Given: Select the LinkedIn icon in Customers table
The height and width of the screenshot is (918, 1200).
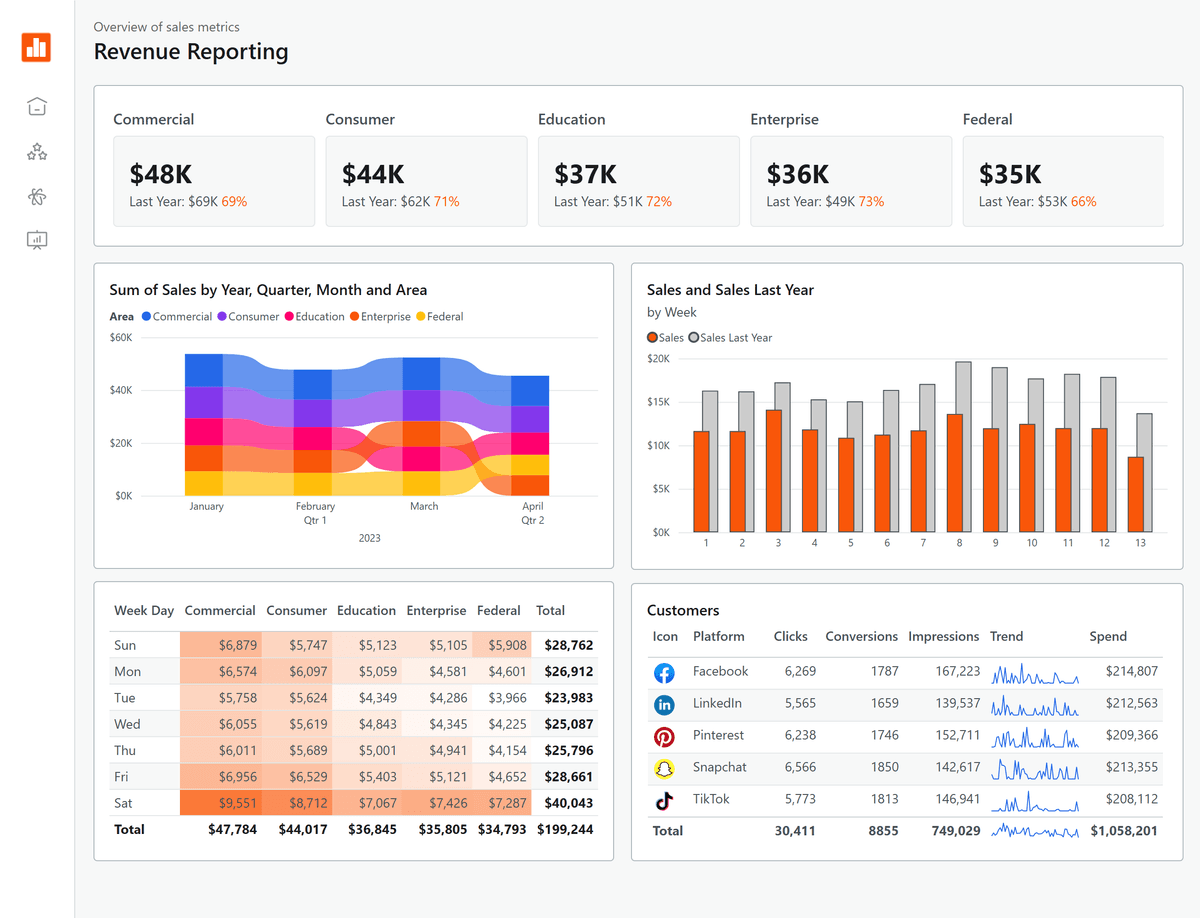Looking at the screenshot, I should pos(664,704).
